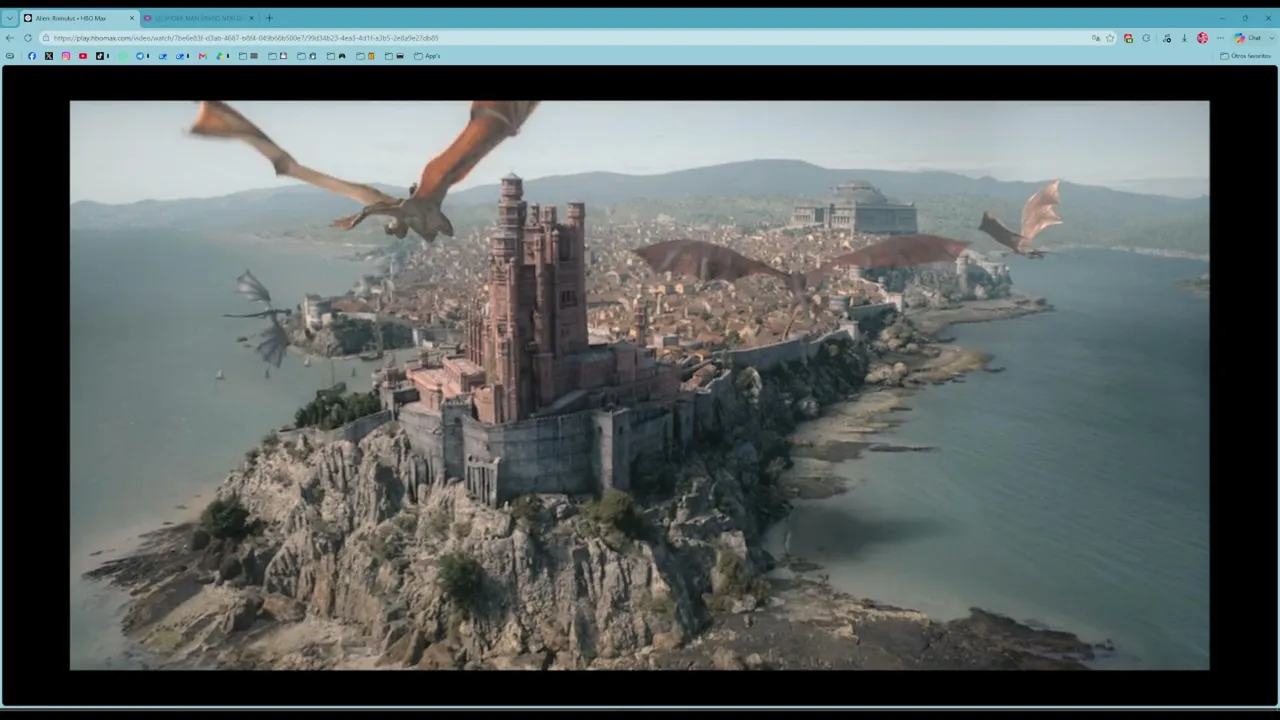
Task: Click the video to toggle playback
Action: pyautogui.click(x=639, y=385)
